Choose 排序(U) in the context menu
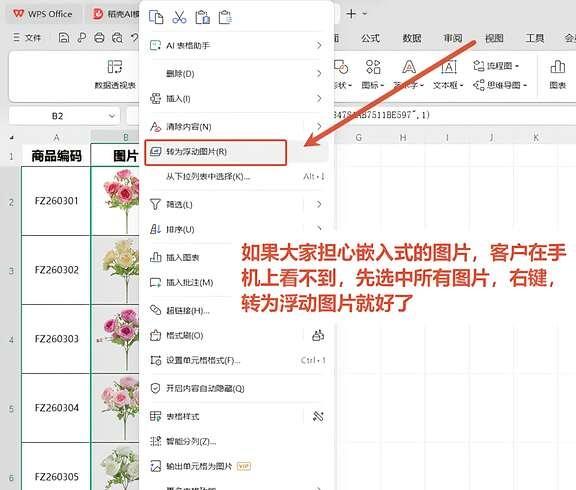576x490 pixels. (235, 229)
